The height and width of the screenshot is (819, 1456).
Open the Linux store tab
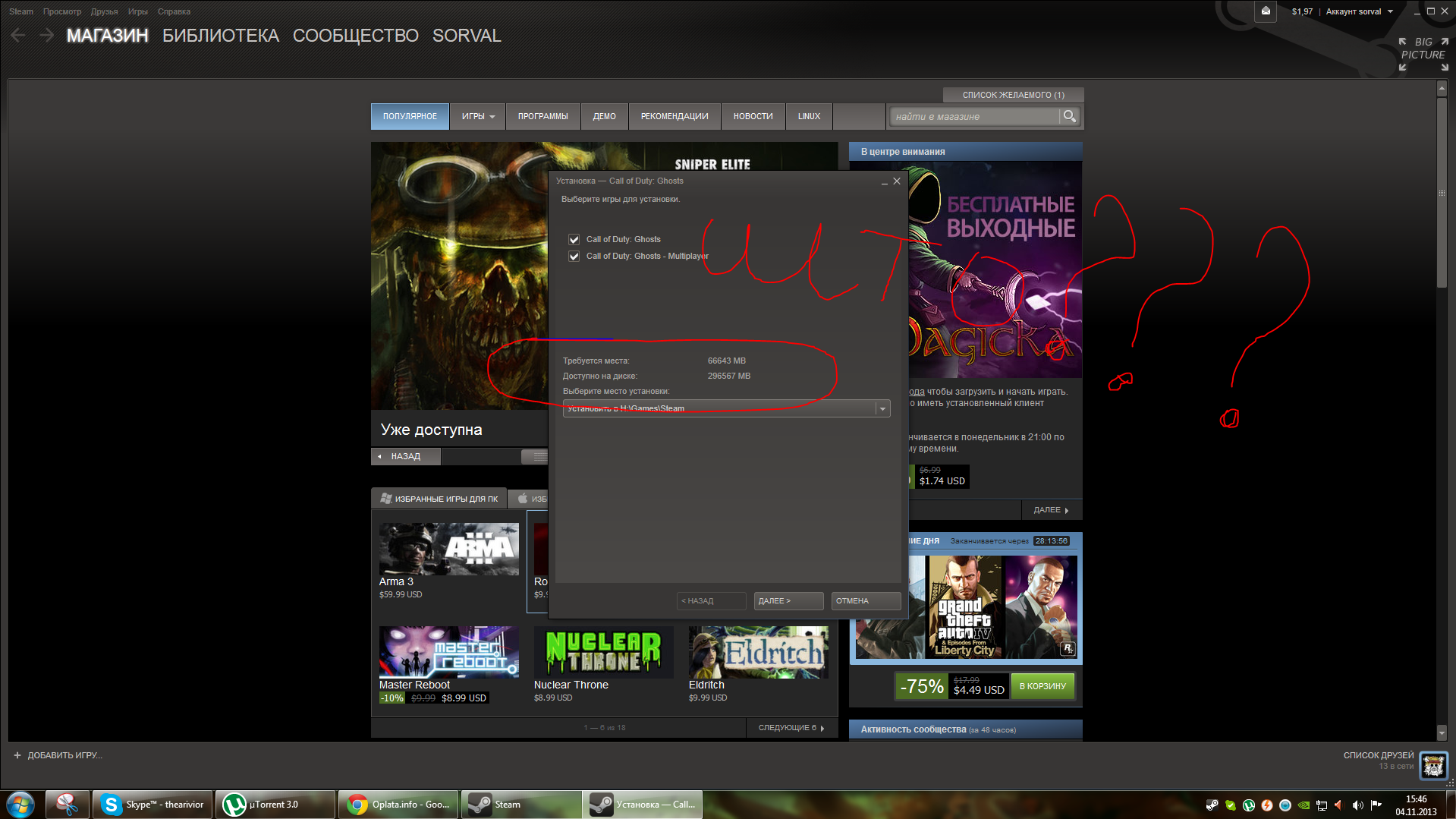tap(810, 116)
